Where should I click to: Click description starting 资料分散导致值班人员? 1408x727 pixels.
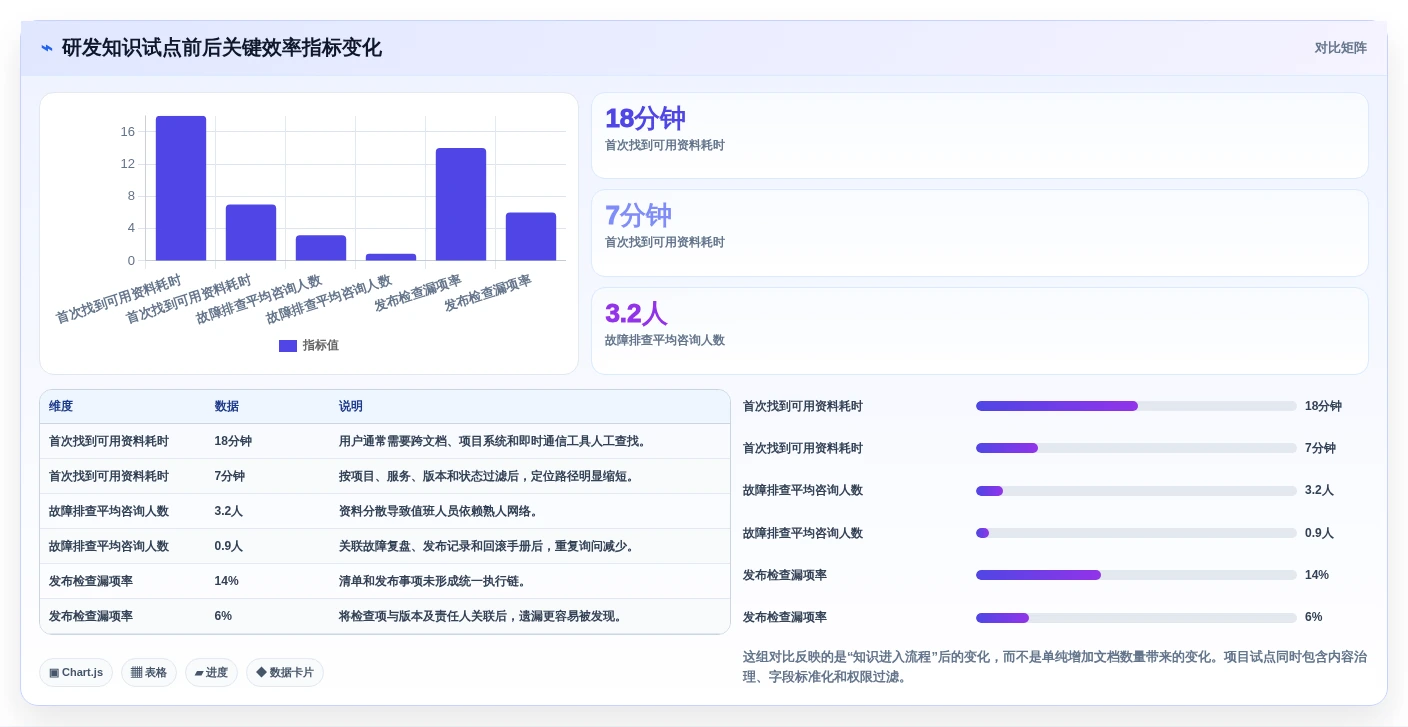pyautogui.click(x=440, y=511)
